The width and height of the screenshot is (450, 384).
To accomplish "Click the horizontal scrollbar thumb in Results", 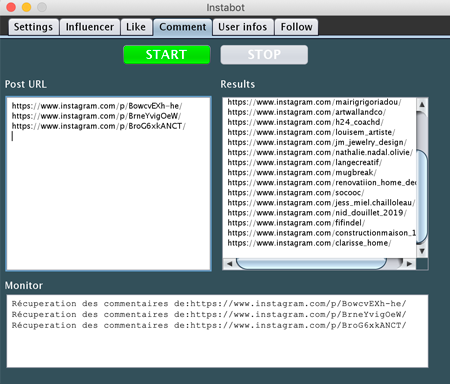I will 312,264.
